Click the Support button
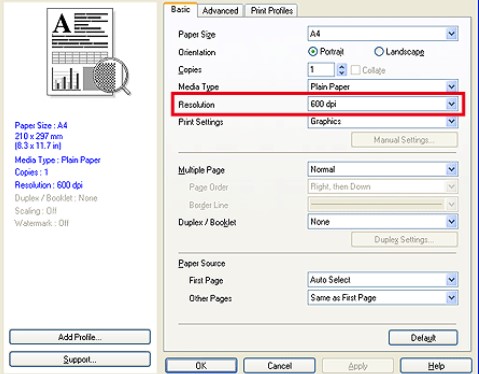The image size is (479, 374). tap(80, 359)
